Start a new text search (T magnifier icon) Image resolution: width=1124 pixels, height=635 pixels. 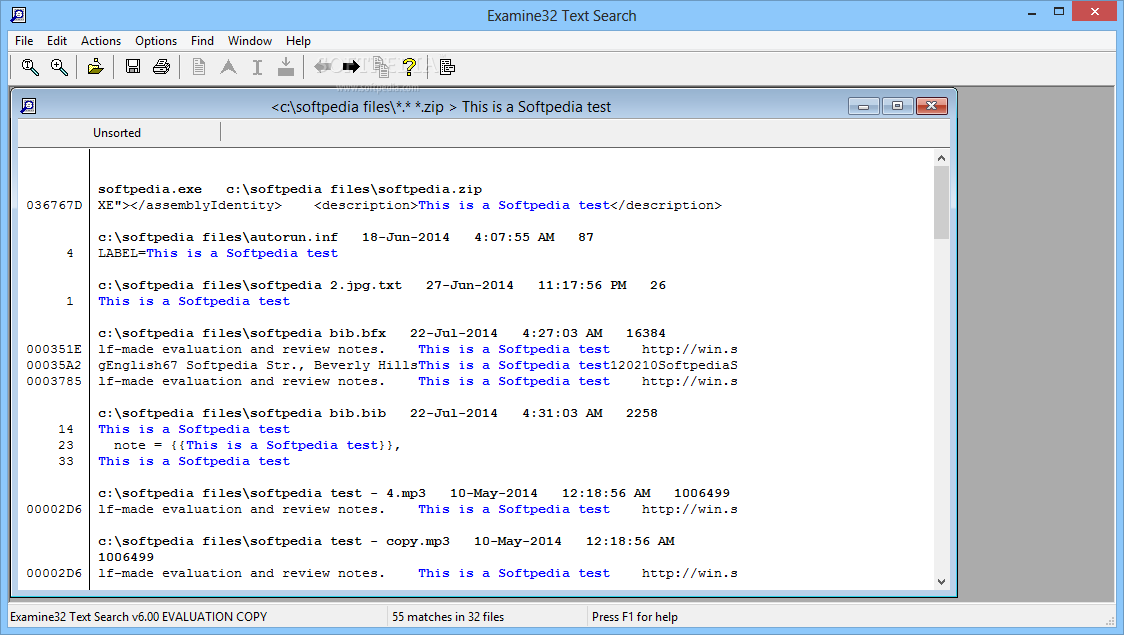(x=30, y=67)
